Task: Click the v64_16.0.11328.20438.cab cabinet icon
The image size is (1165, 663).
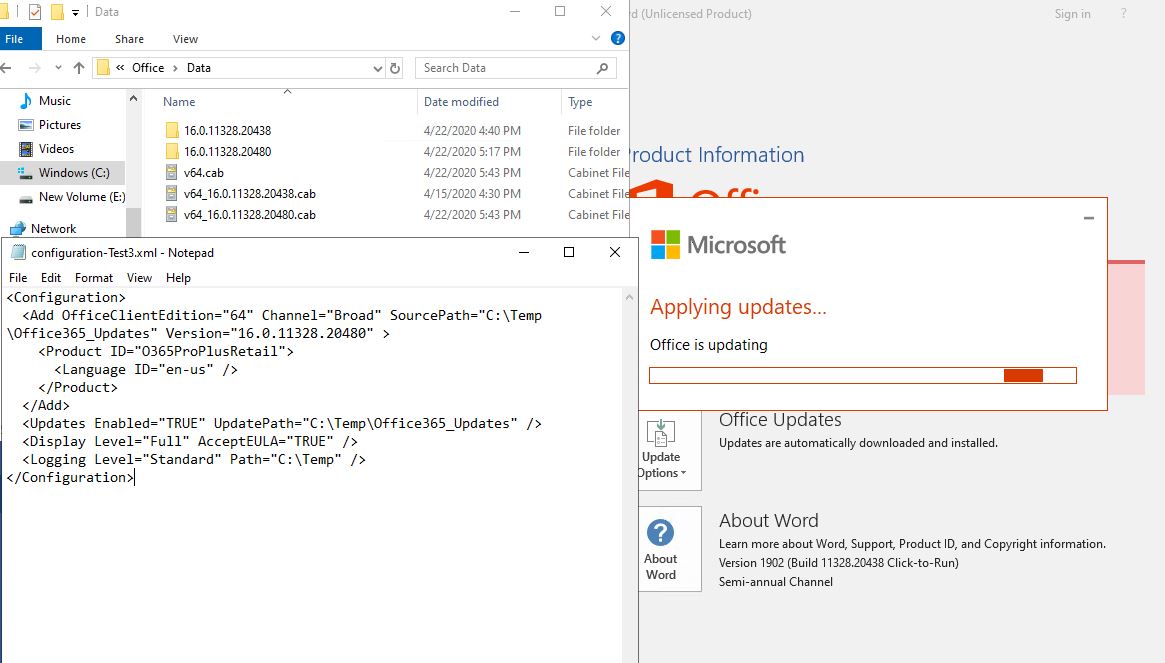Action: pos(172,194)
